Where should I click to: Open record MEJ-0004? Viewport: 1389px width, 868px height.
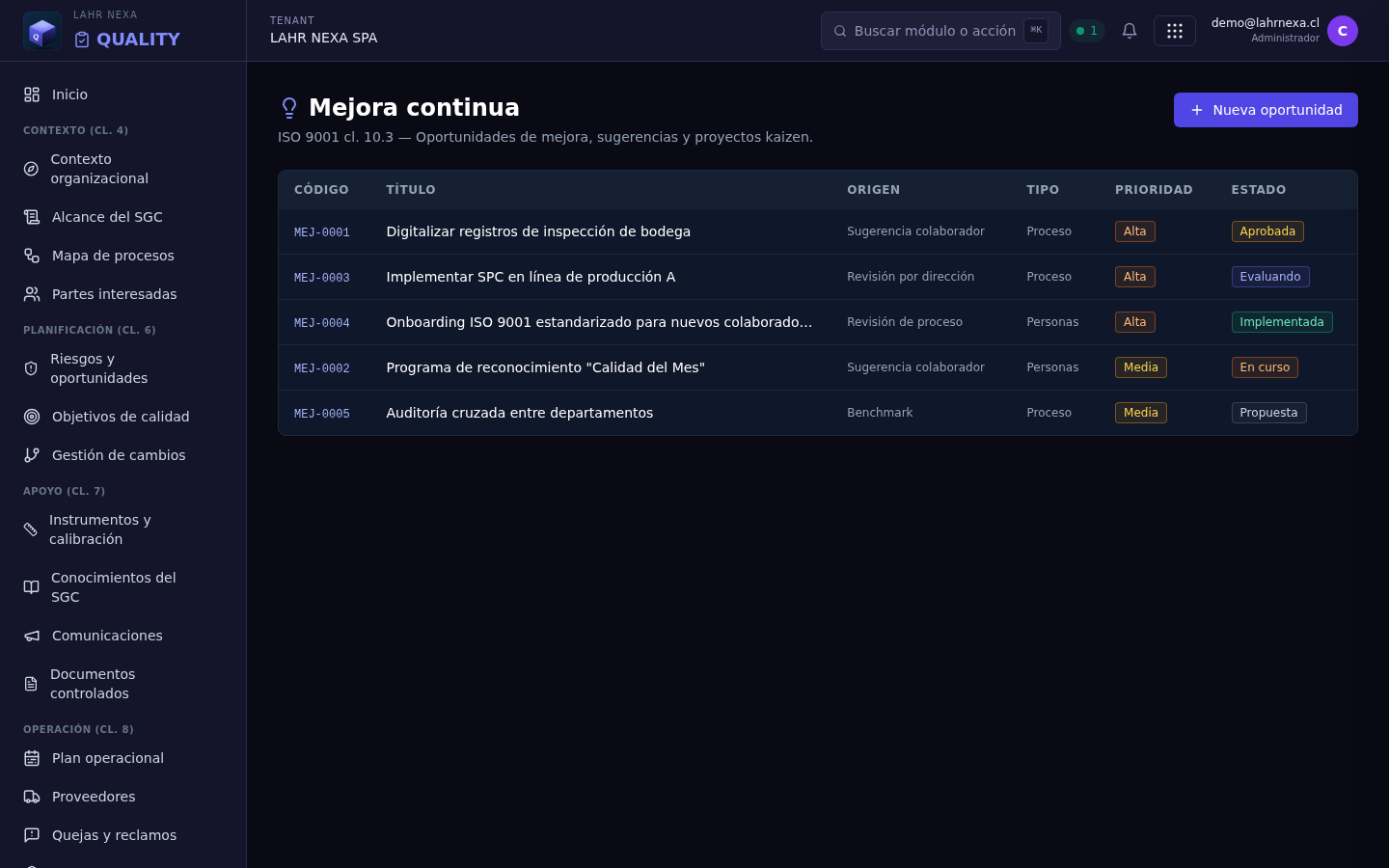pyautogui.click(x=322, y=323)
